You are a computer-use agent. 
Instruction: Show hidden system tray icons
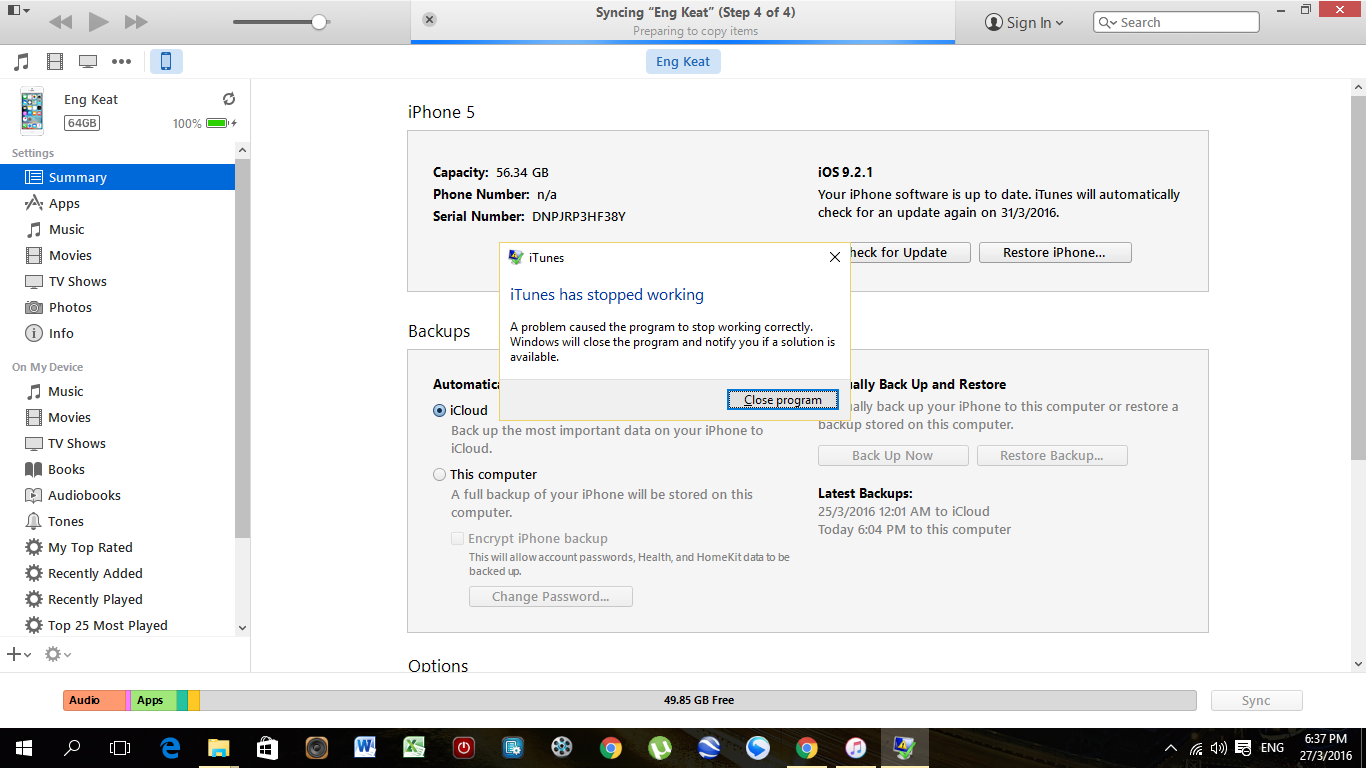click(1171, 748)
